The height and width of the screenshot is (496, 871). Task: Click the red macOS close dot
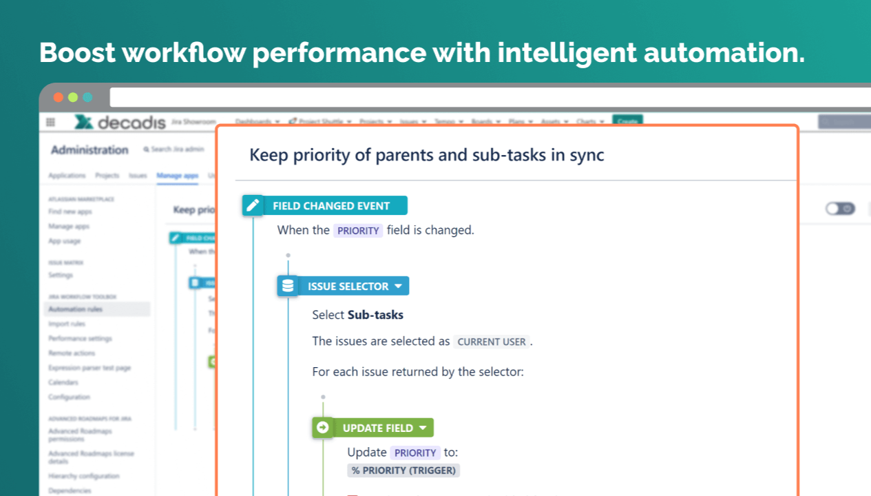point(58,97)
